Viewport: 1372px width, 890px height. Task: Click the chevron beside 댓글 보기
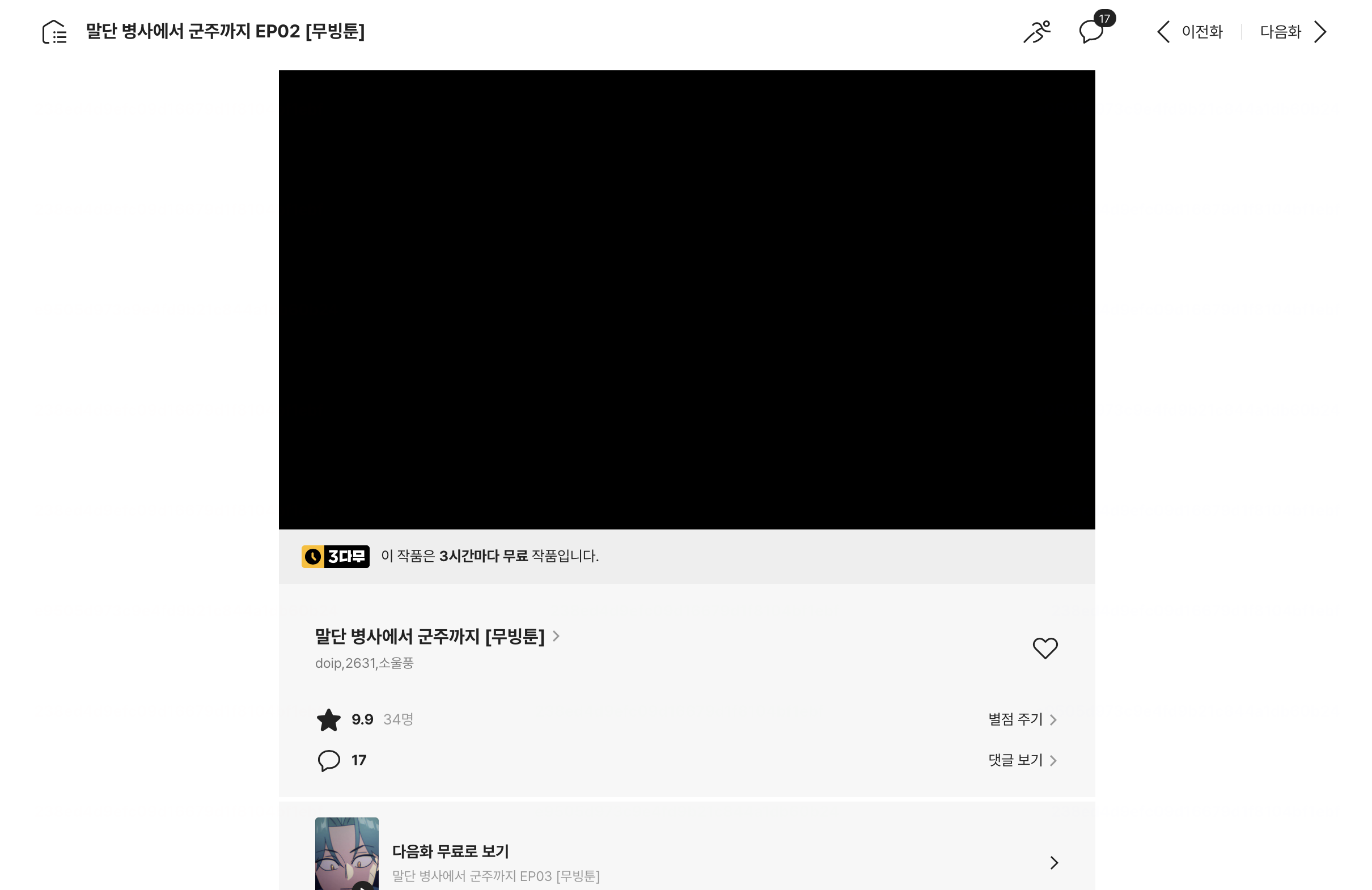tap(1053, 760)
